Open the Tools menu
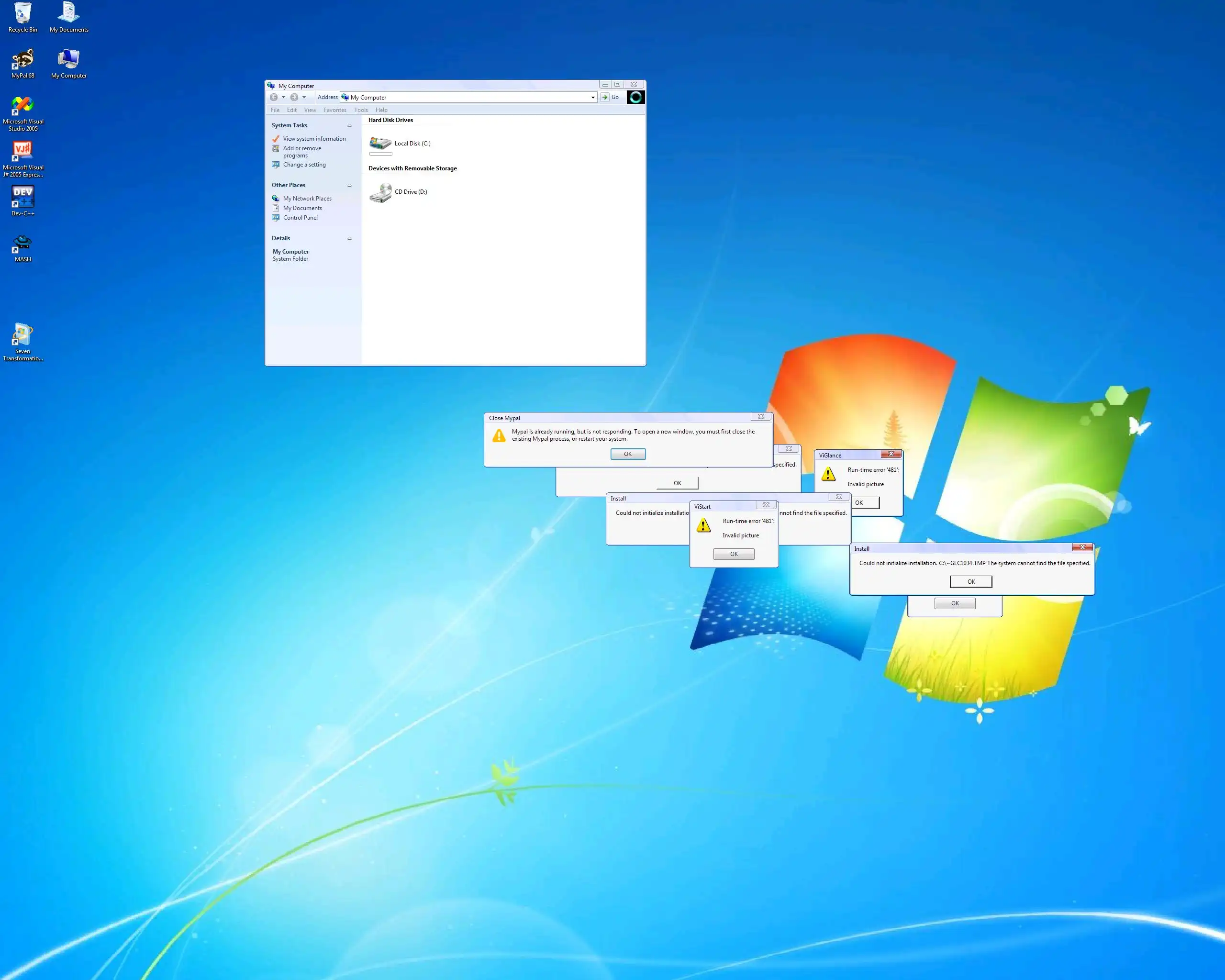 [x=361, y=110]
